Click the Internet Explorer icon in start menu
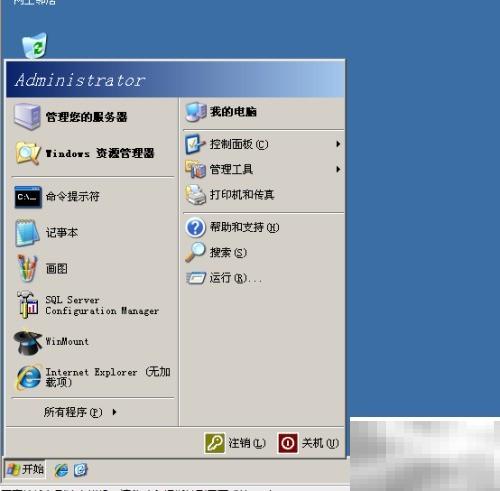 point(29,378)
